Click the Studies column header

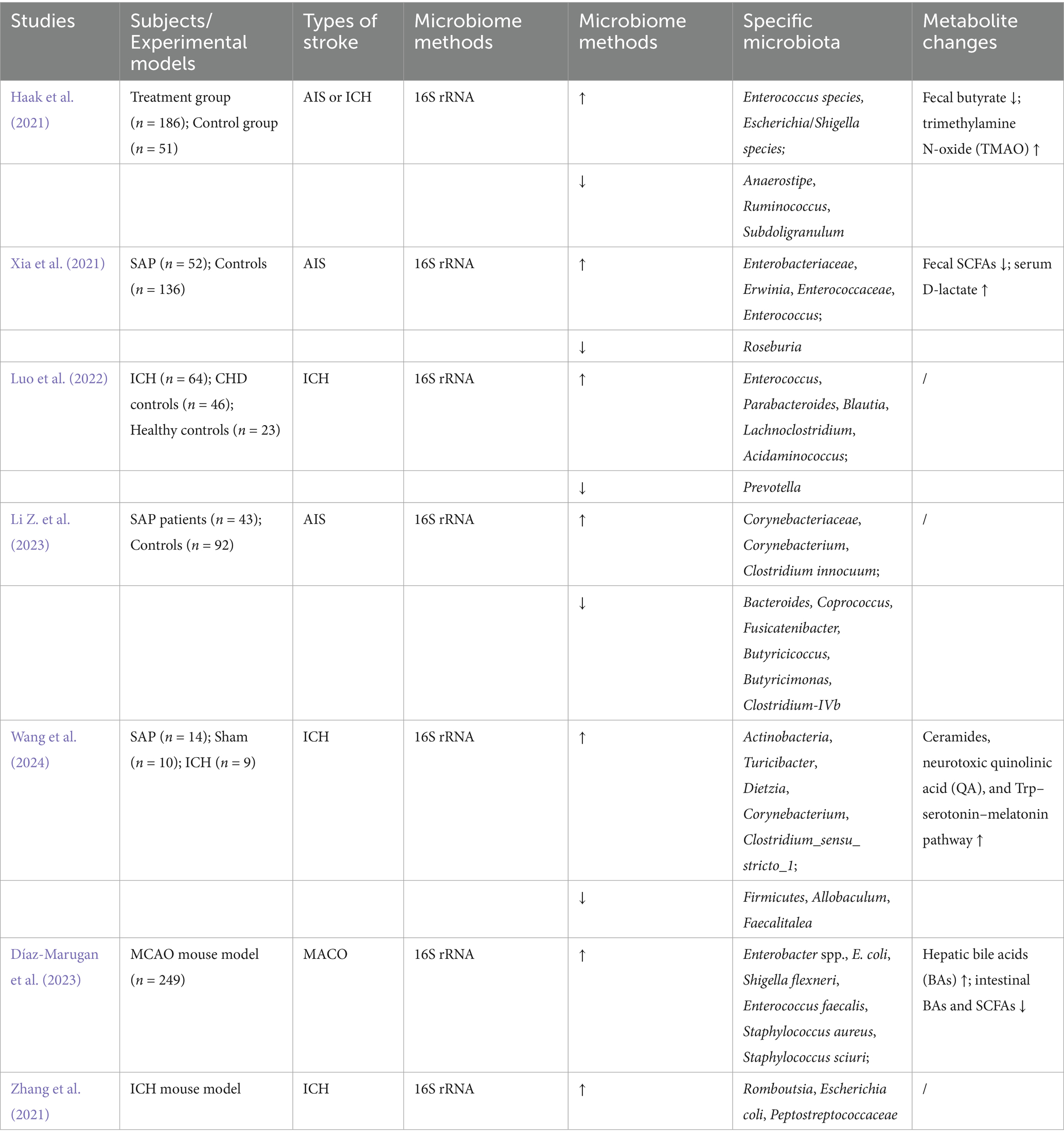[43, 21]
